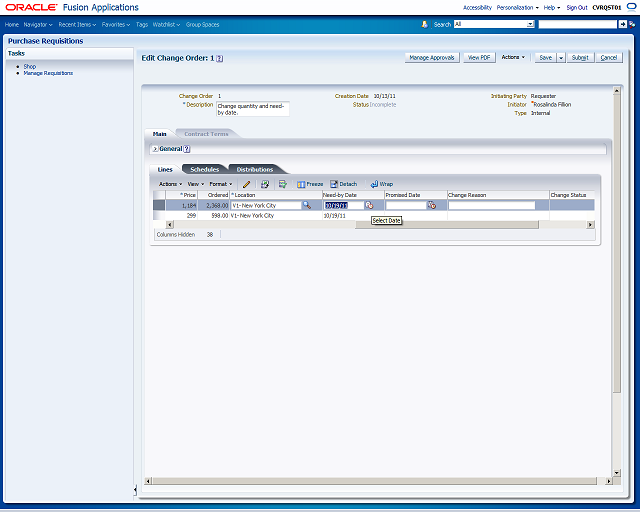This screenshot has width=640, height=512.
Task: Open the Search category combo box
Action: (x=494, y=24)
